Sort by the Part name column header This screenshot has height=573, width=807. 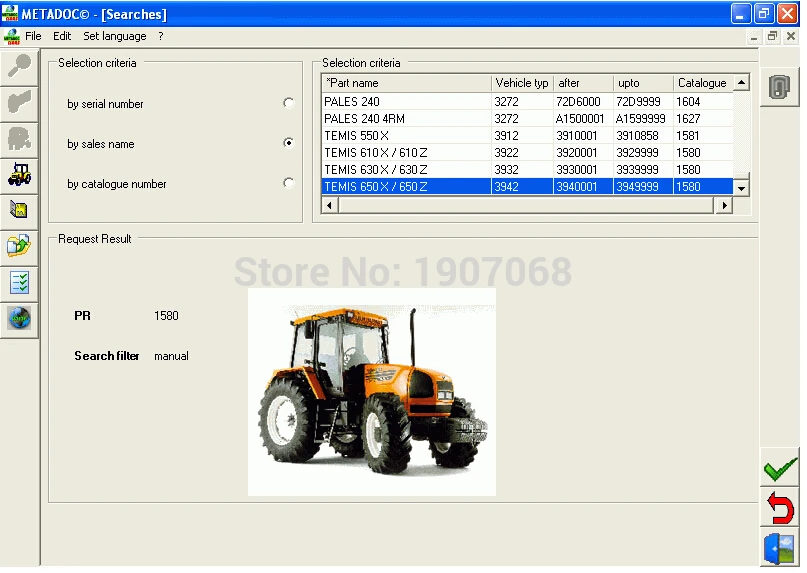click(407, 83)
